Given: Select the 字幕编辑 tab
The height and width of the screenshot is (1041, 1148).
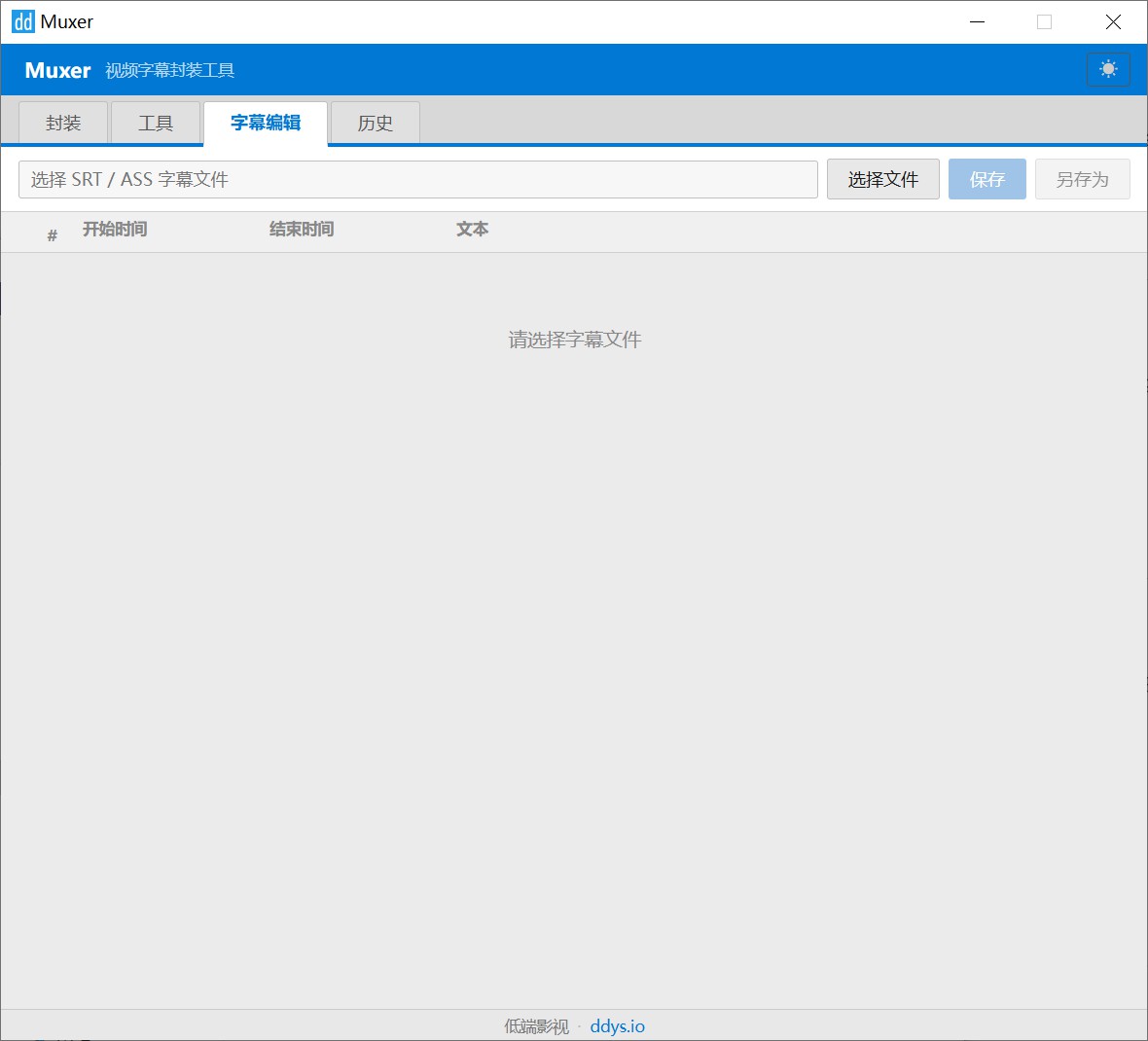Looking at the screenshot, I should 266,123.
